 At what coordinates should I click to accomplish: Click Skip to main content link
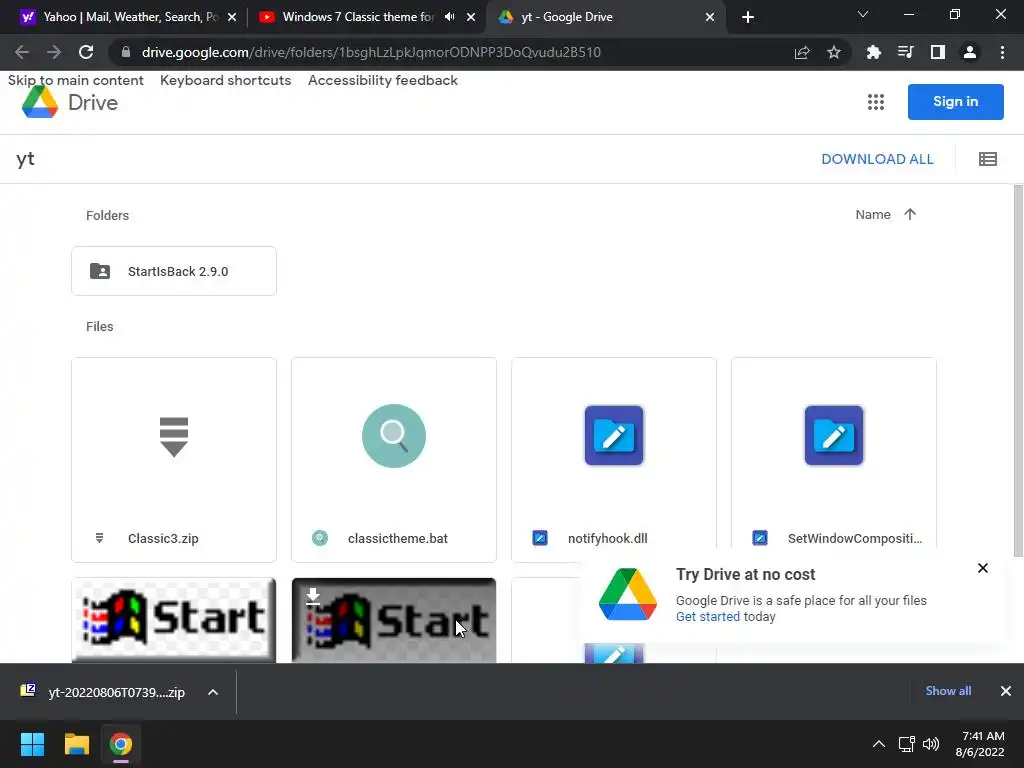[76, 80]
